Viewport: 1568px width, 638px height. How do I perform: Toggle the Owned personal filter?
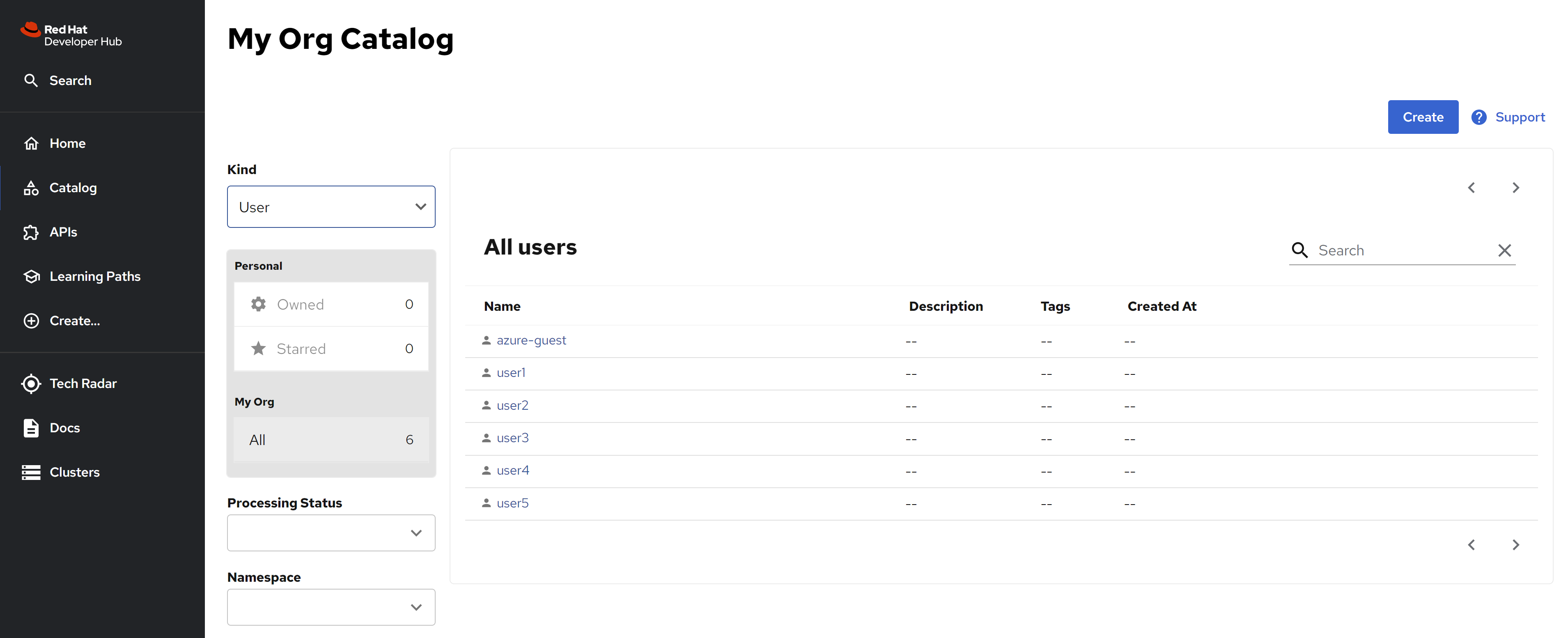(x=331, y=304)
